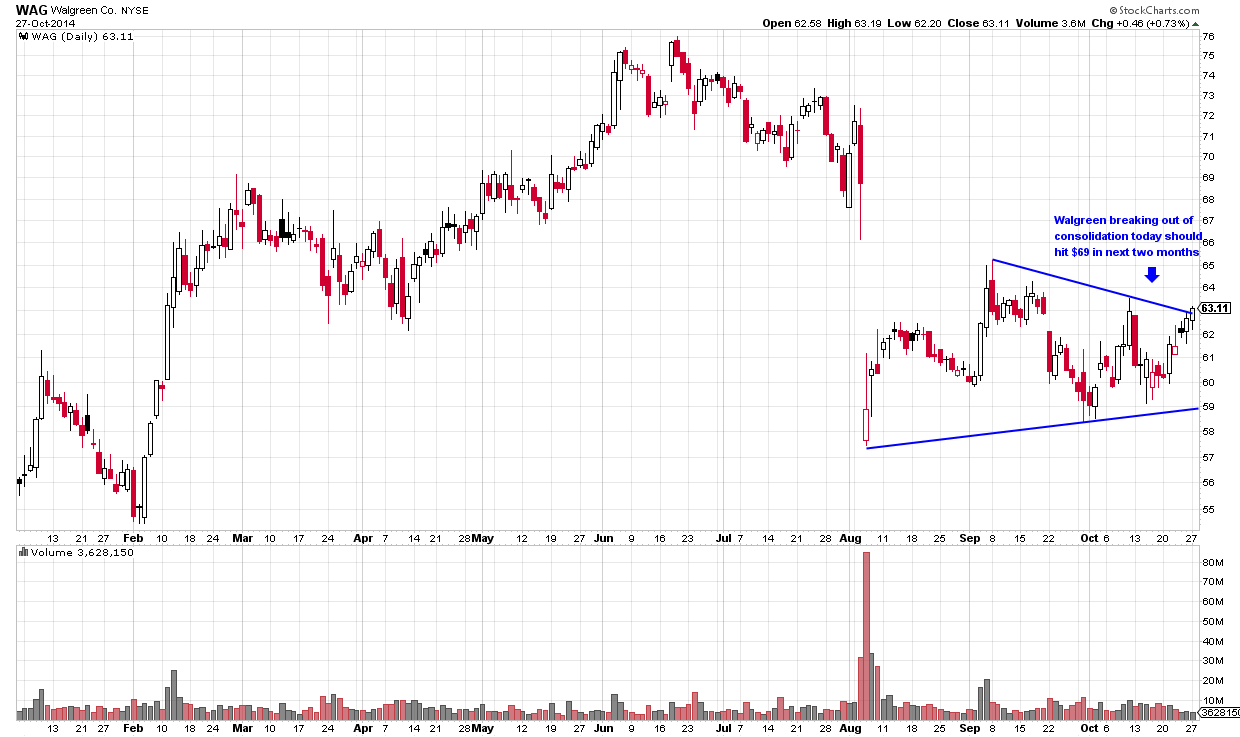Click the Apr label beneath the volume panel
1240x737 pixels.
click(363, 729)
